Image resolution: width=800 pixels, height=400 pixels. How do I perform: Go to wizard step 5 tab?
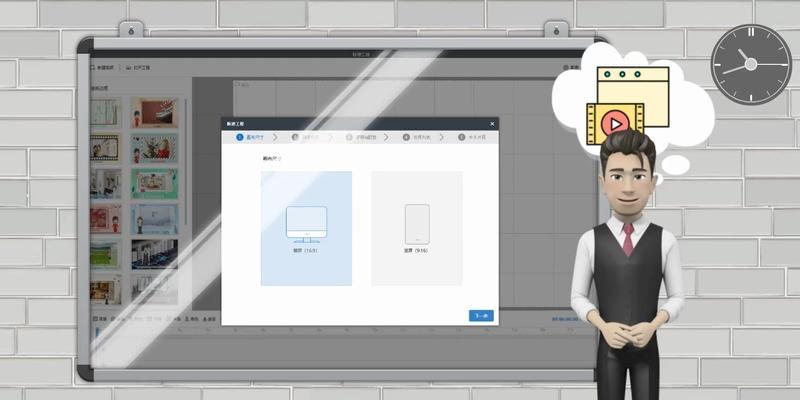(472, 137)
